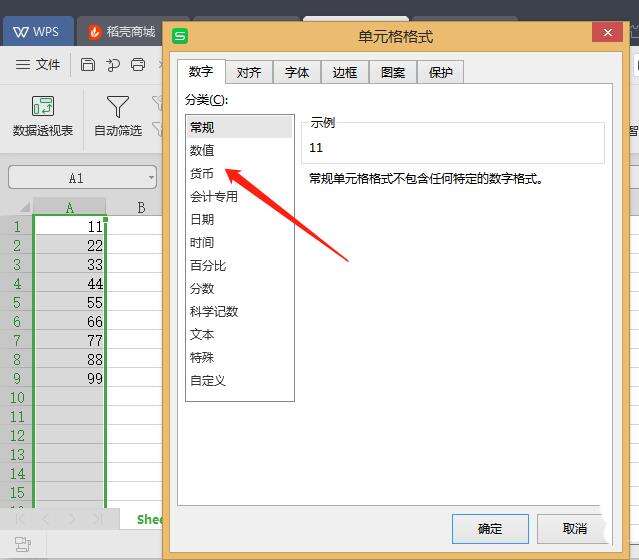Viewport: 639px width, 560px height.
Task: Select 会计专用 category
Action: (240, 196)
